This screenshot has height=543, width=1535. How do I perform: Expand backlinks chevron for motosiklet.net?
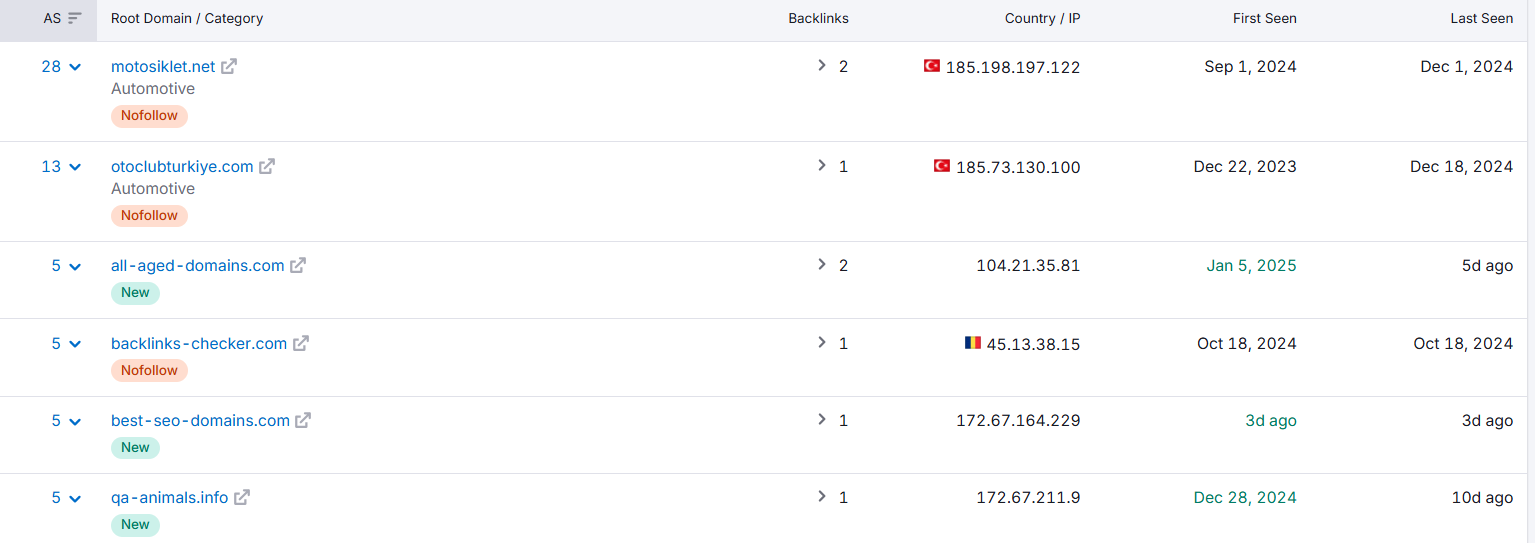822,66
